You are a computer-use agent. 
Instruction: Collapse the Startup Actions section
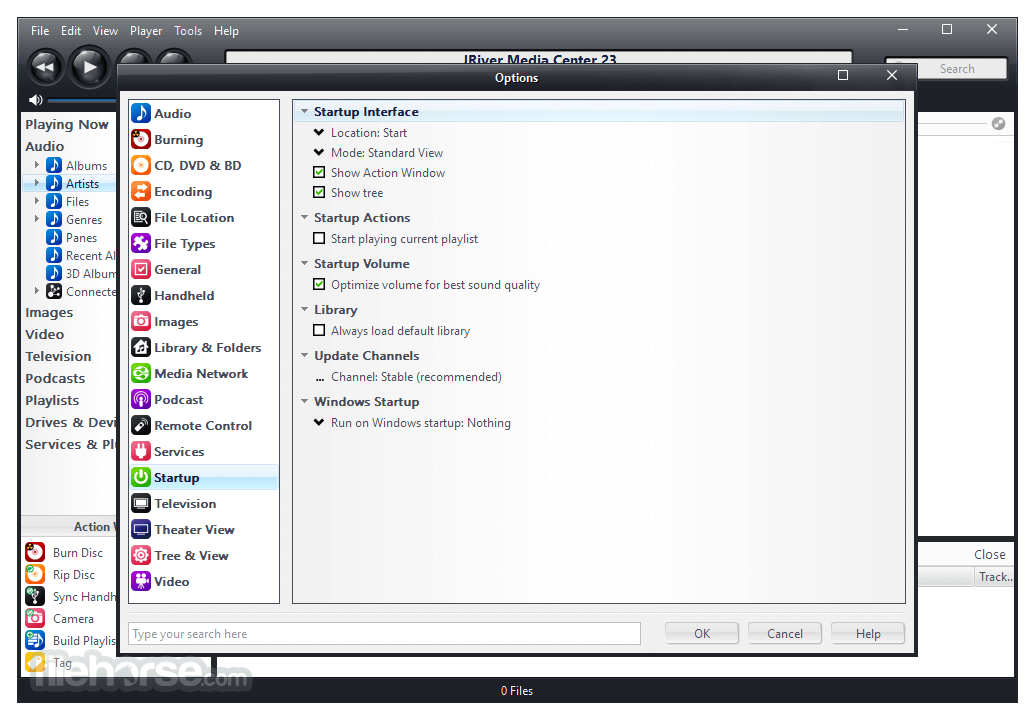pos(305,217)
